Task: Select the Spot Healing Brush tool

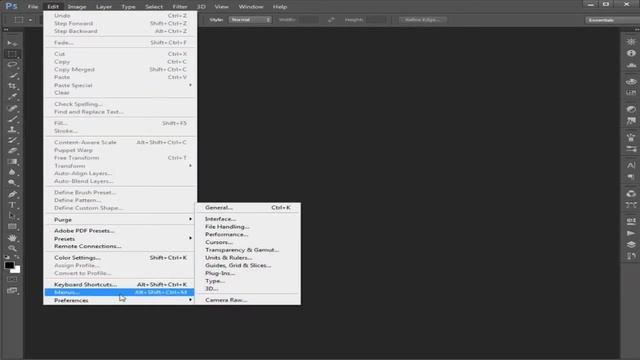Action: (x=12, y=108)
